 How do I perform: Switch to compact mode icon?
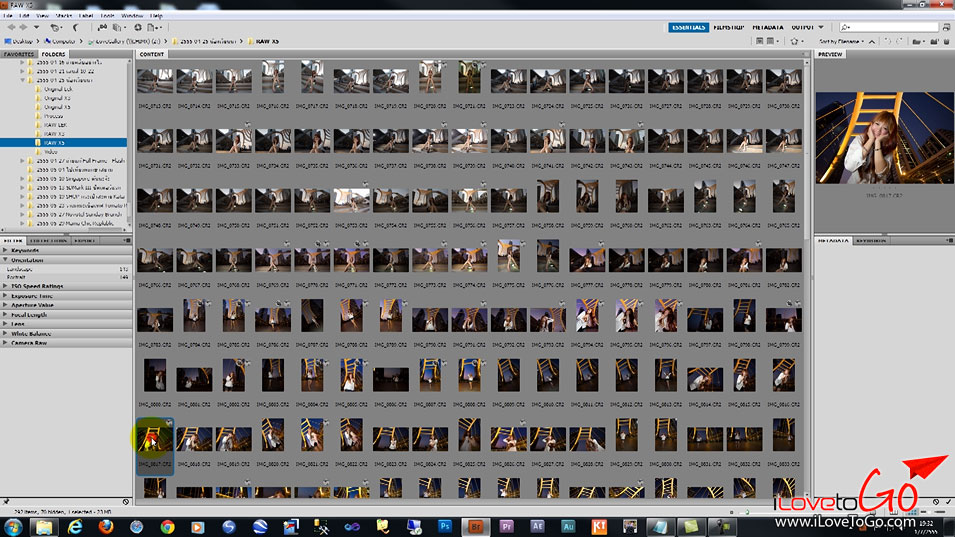(x=946, y=27)
